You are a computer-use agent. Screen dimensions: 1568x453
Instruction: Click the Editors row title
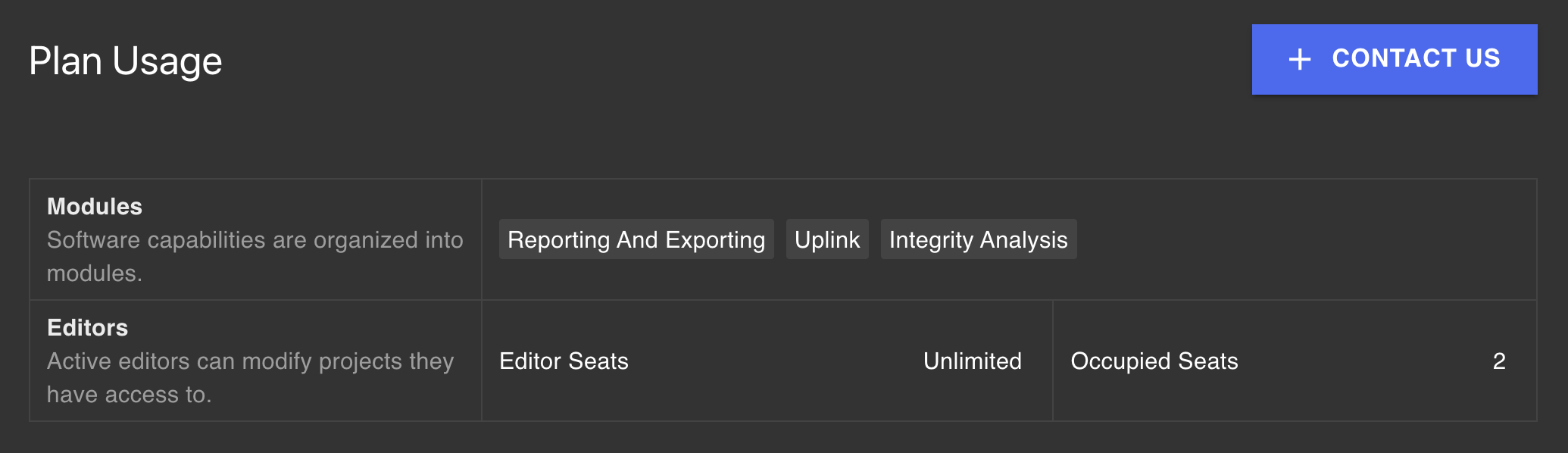click(x=88, y=327)
